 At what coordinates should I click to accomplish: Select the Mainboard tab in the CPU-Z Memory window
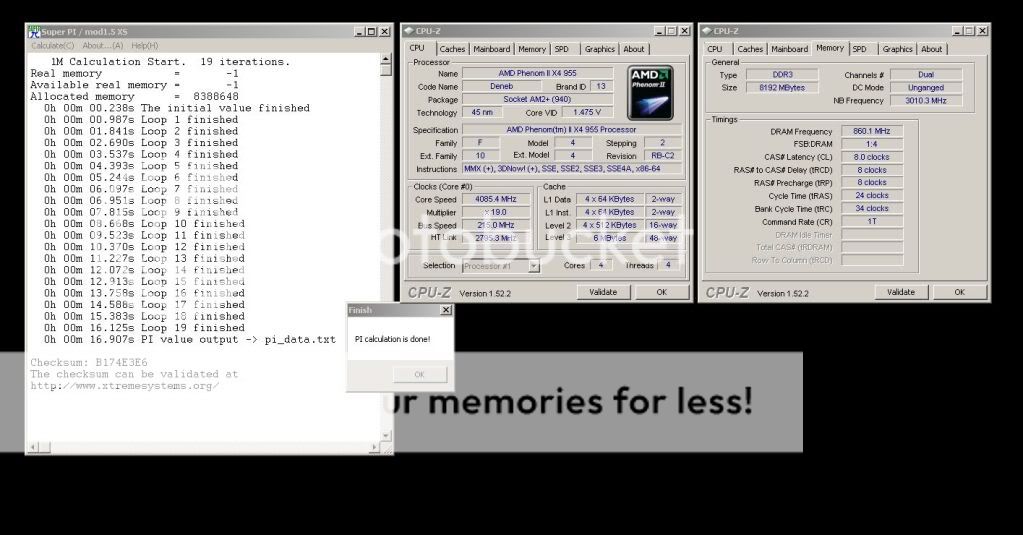click(x=789, y=49)
